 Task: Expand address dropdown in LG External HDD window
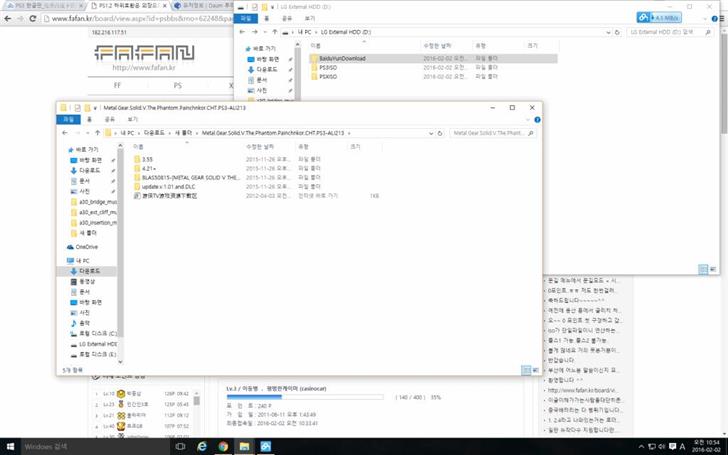tap(608, 32)
